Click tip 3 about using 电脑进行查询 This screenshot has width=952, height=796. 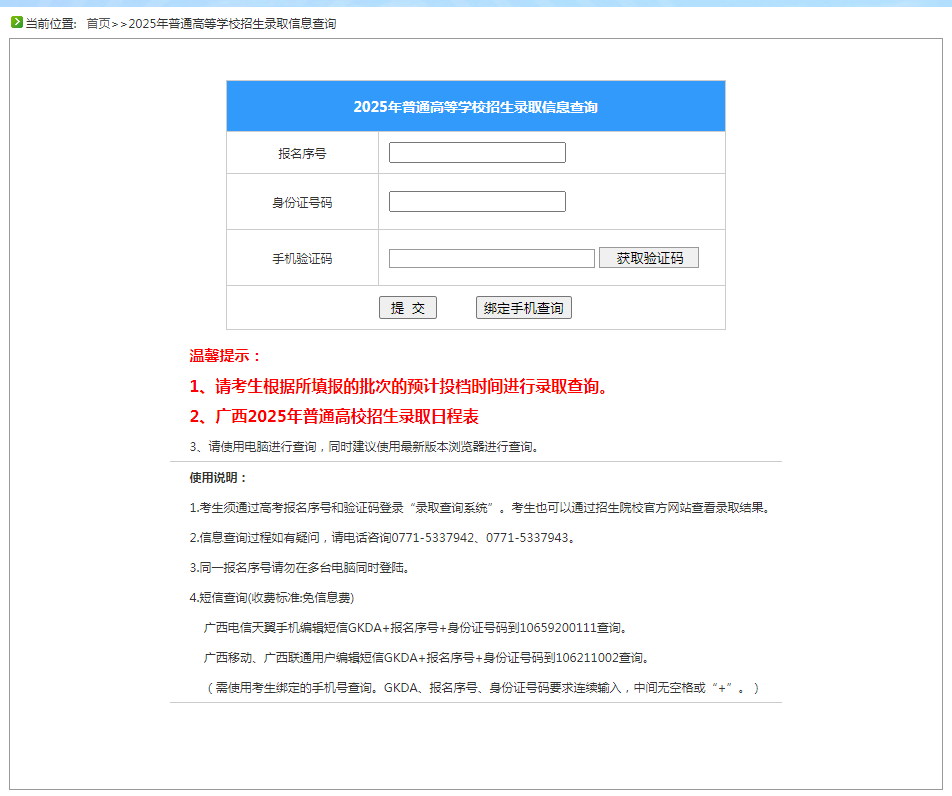click(364, 447)
